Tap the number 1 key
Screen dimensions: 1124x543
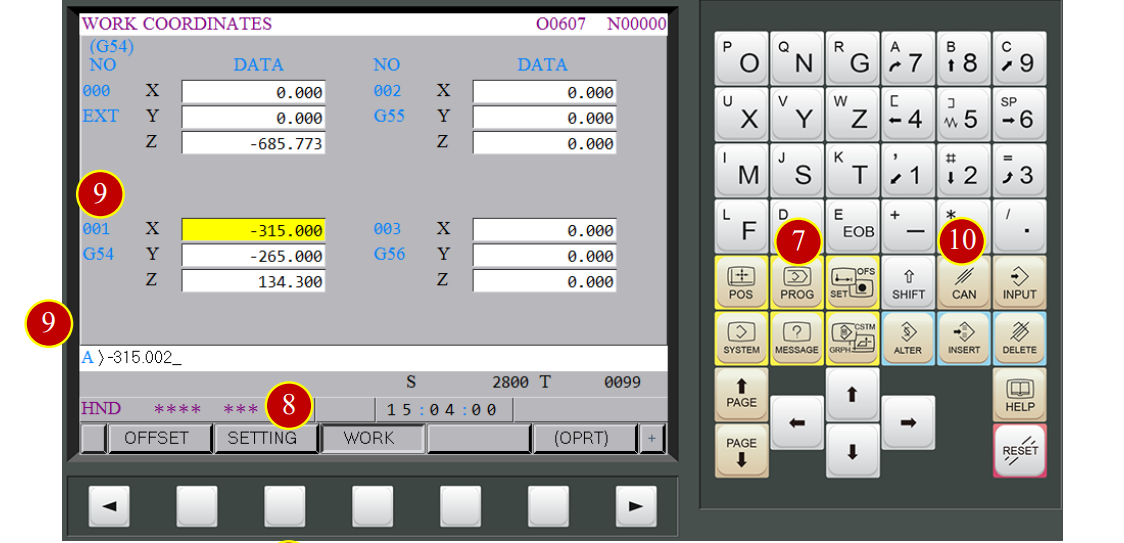click(908, 170)
